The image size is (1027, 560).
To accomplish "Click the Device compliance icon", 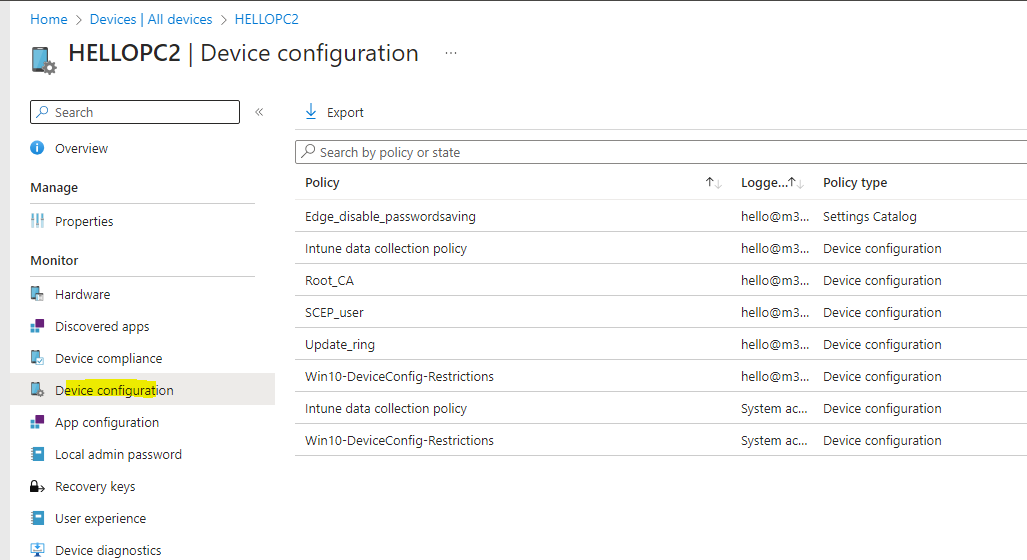I will [x=38, y=358].
